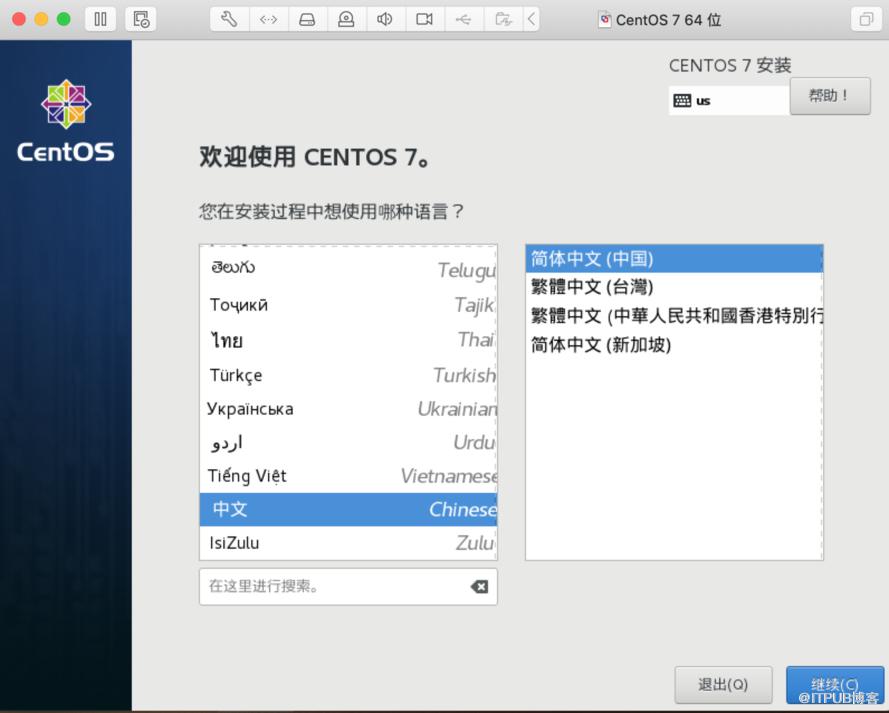This screenshot has height=713, width=889.
Task: Choose 简体中文 (中国) locale
Action: coord(674,258)
